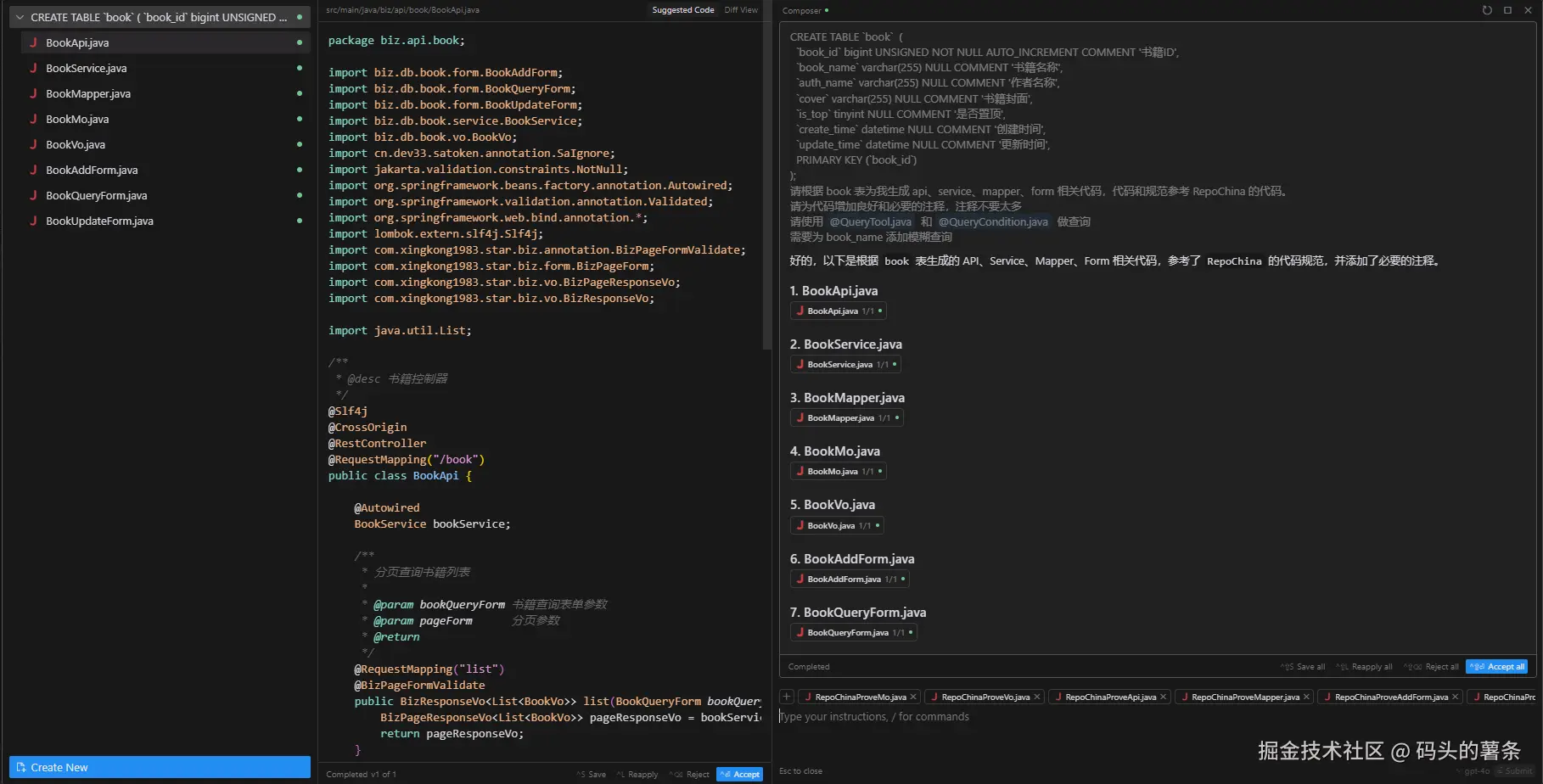Click the Java icon beside BookMo.java in list
The image size is (1543, 784).
pos(33,119)
